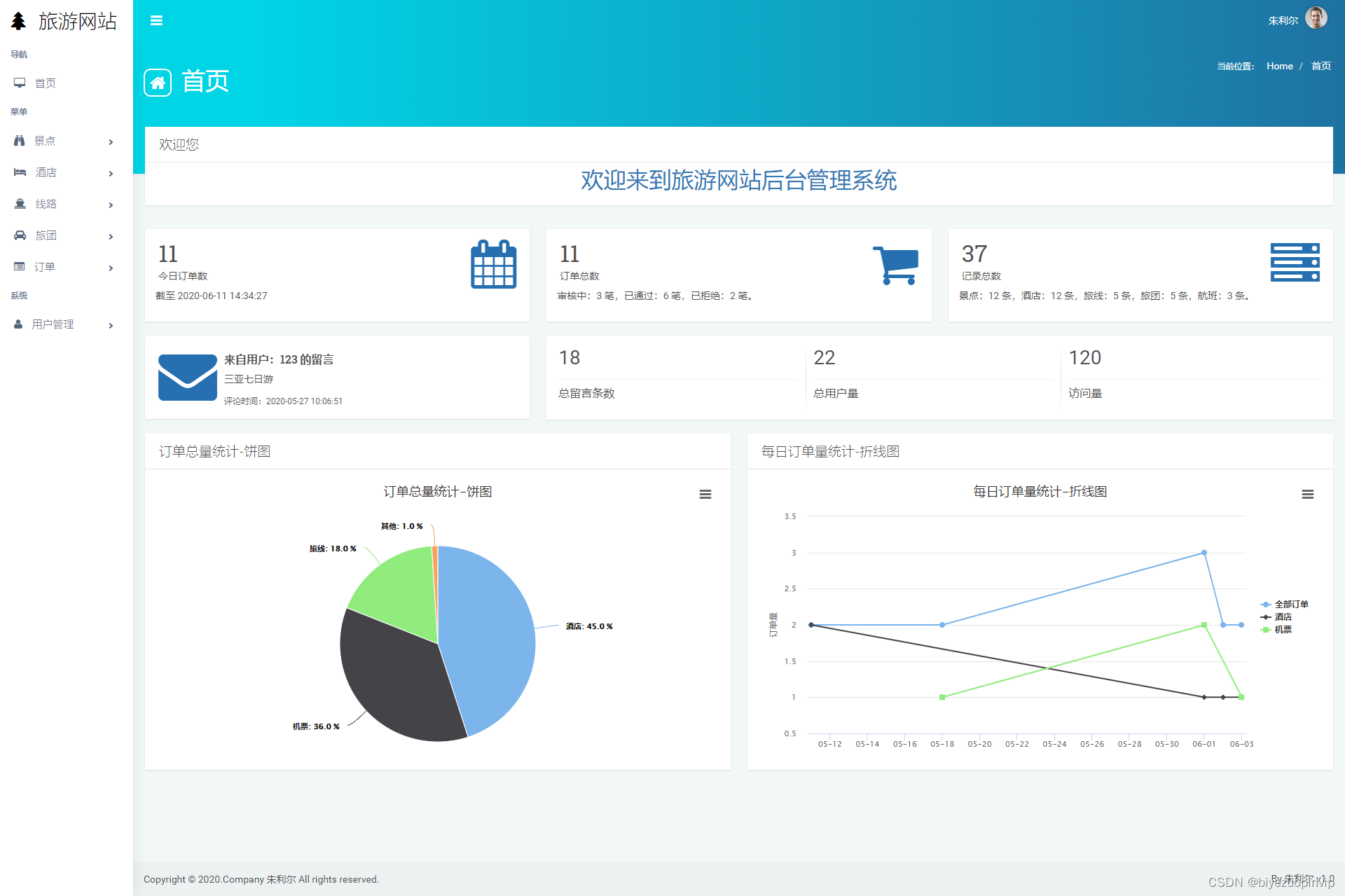Toggle the sidebar with the hamburger icon
This screenshot has width=1345, height=896.
156,20
